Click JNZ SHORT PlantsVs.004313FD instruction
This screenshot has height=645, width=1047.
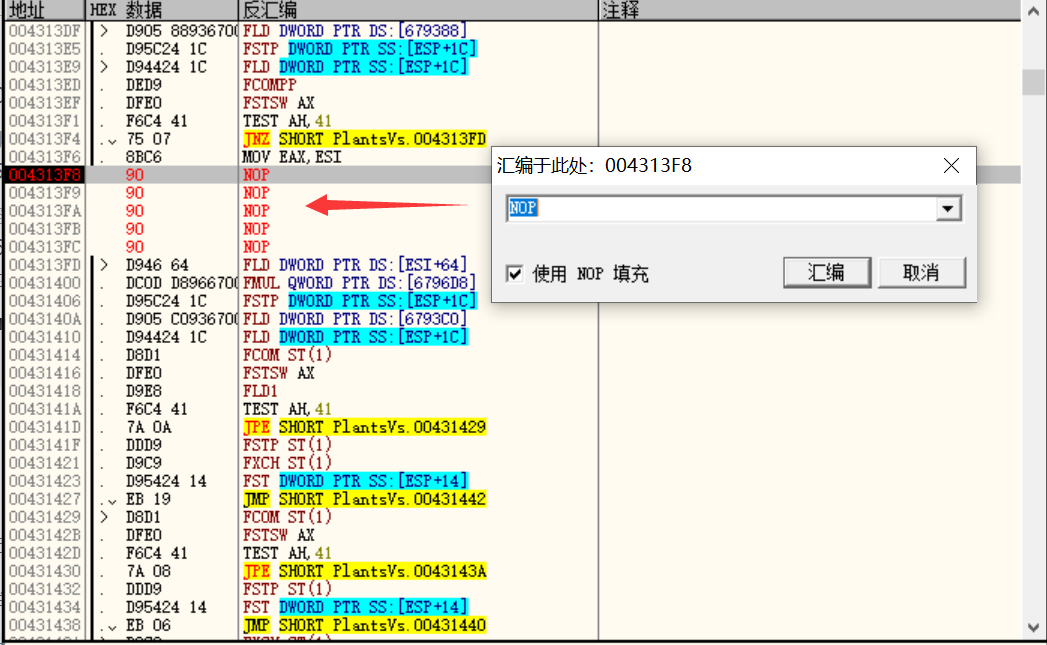(365, 139)
